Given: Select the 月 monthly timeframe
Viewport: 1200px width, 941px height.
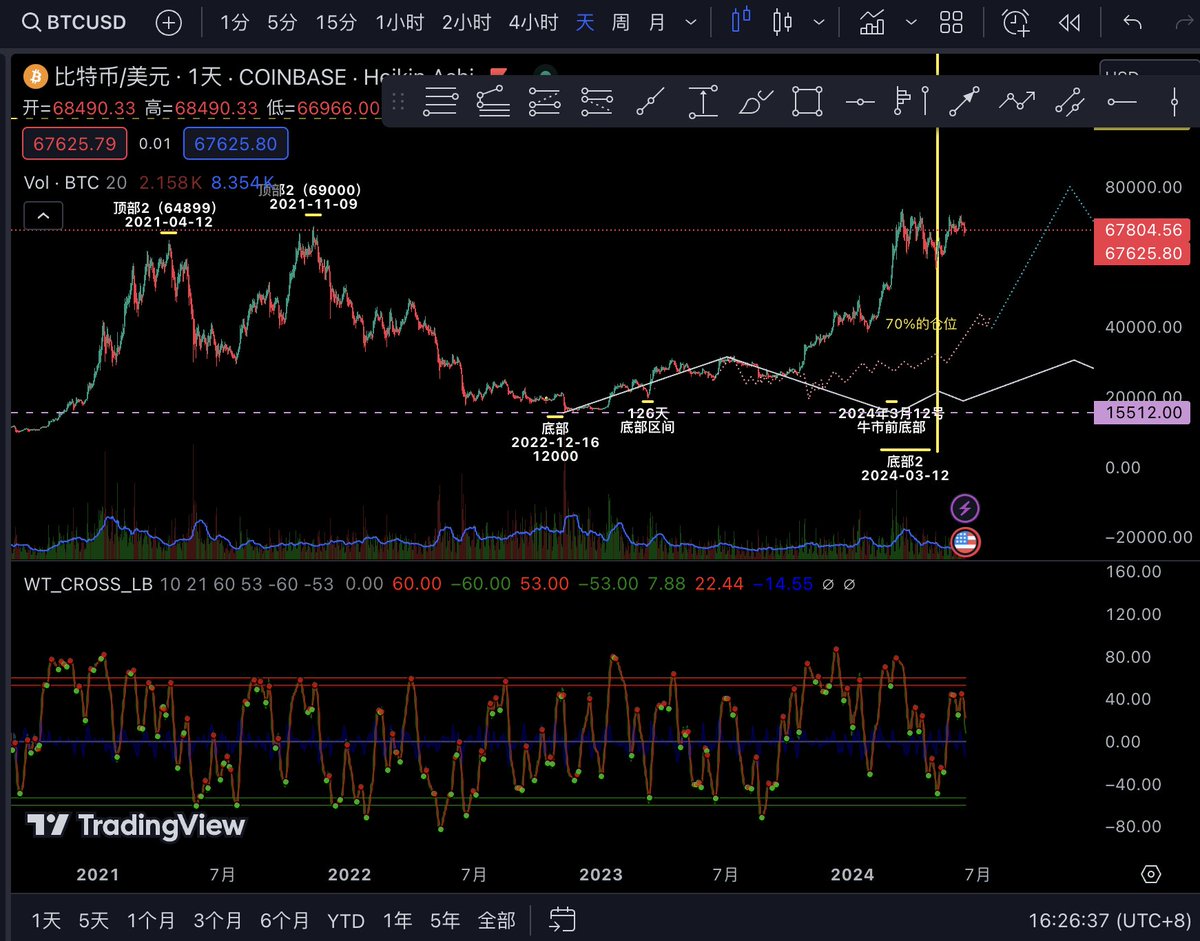Looking at the screenshot, I should point(657,22).
